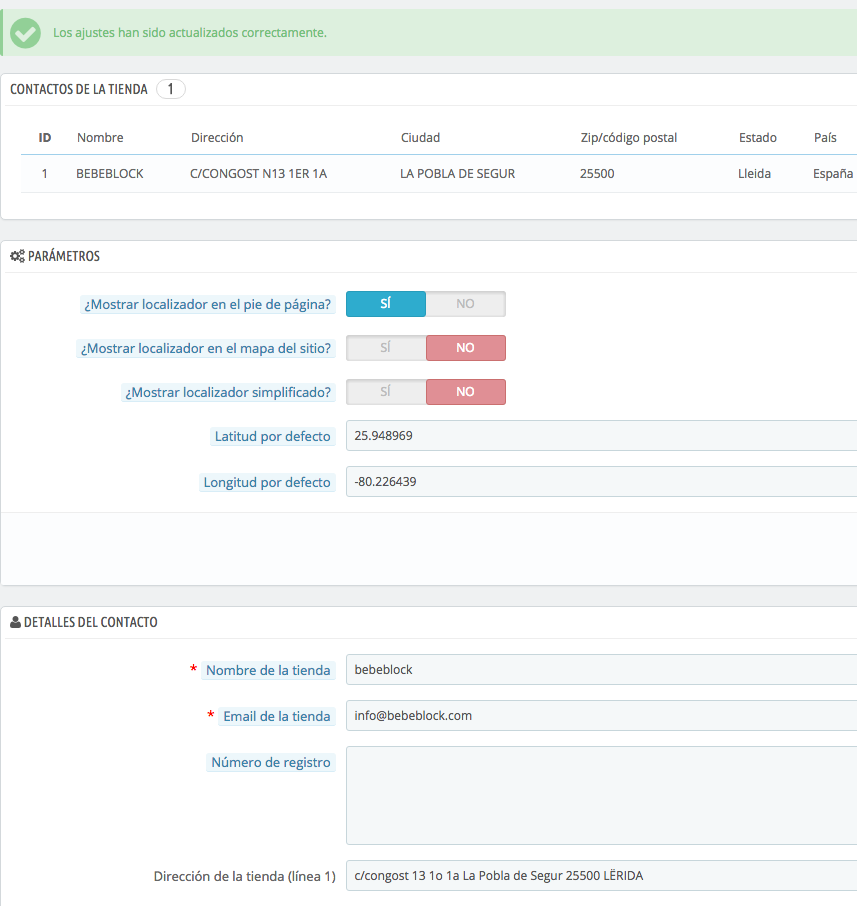
Task: Click the Email de la tienda field
Action: 602,716
